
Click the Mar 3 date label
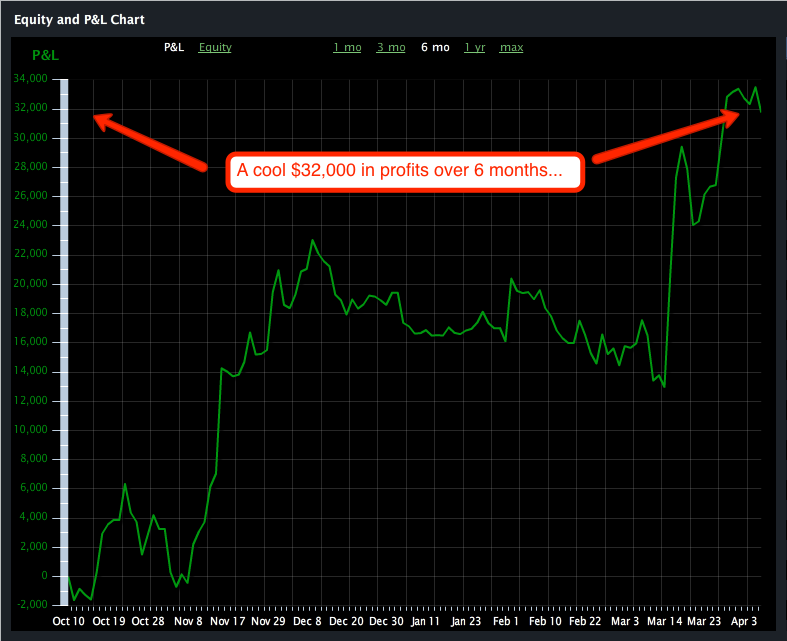624,621
